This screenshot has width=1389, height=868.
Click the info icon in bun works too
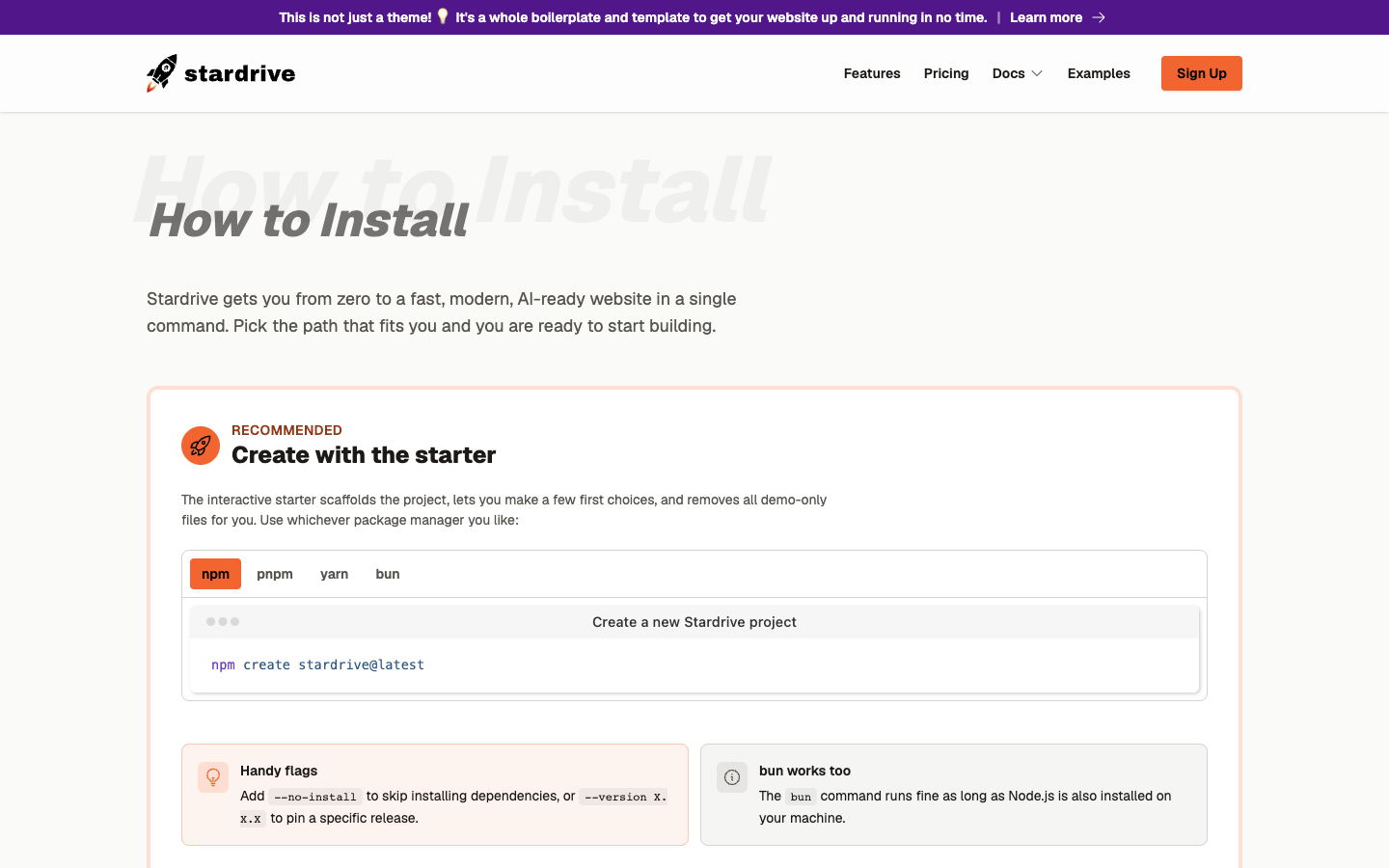[x=732, y=777]
